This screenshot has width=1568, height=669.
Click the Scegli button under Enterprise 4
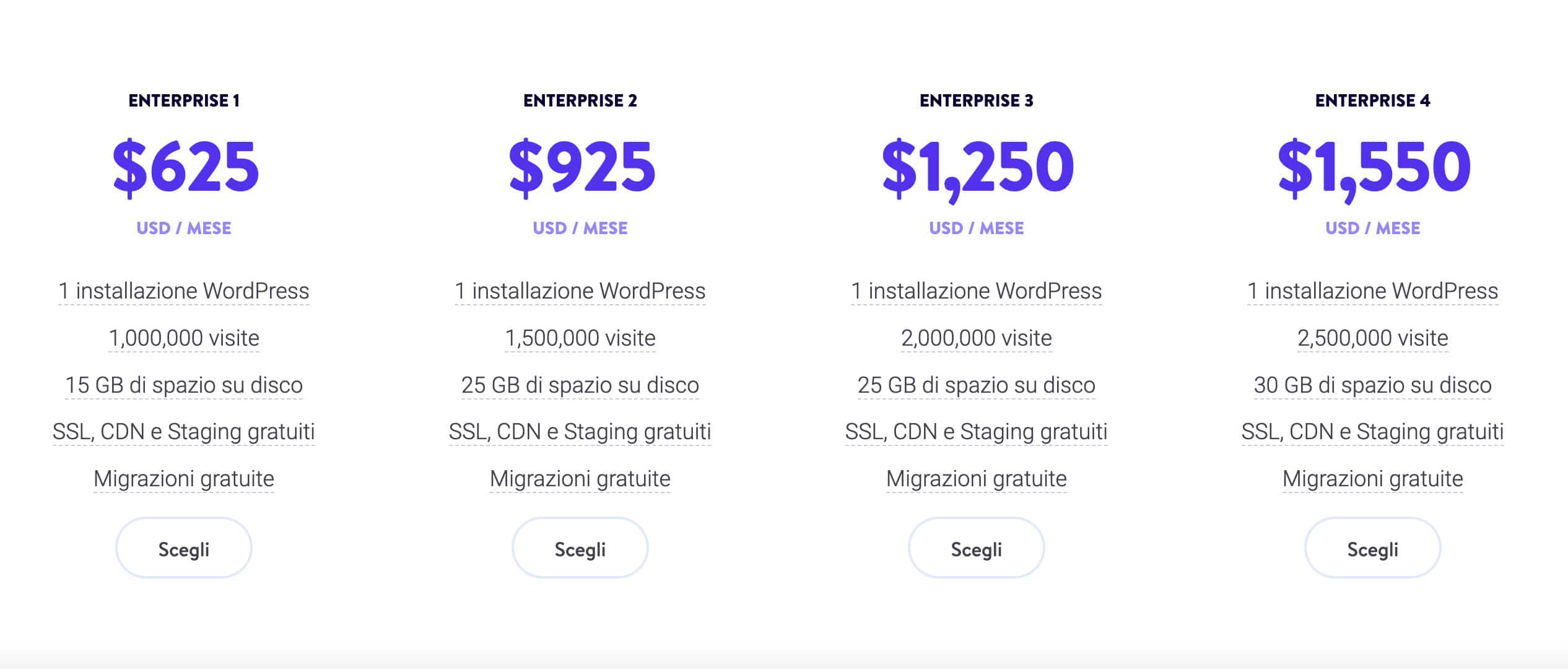(x=1372, y=548)
